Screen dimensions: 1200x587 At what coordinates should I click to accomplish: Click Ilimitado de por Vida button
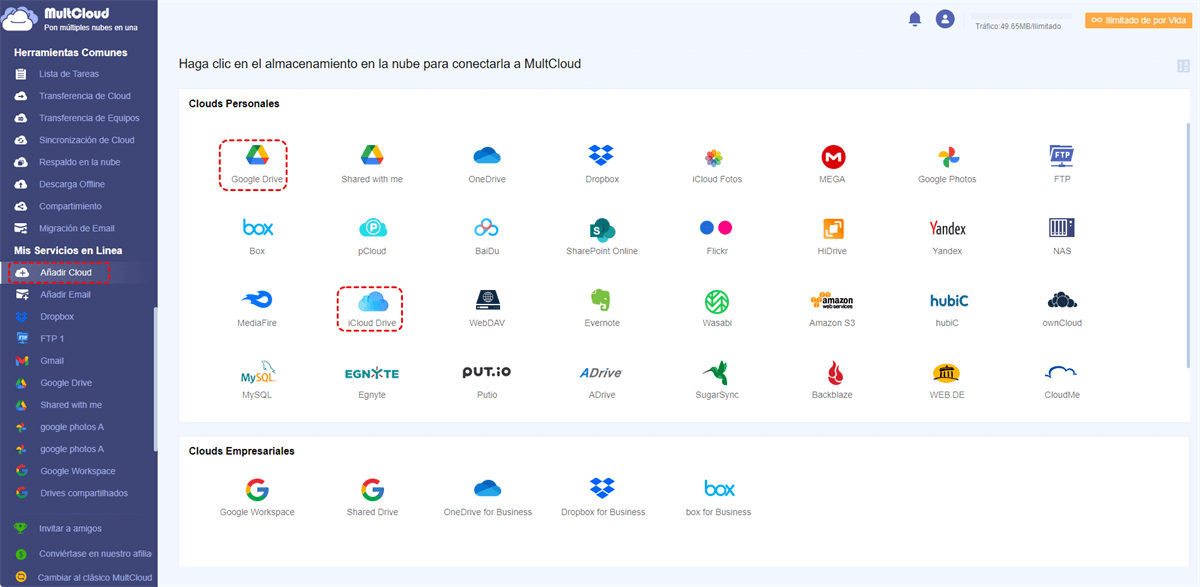click(x=1138, y=20)
